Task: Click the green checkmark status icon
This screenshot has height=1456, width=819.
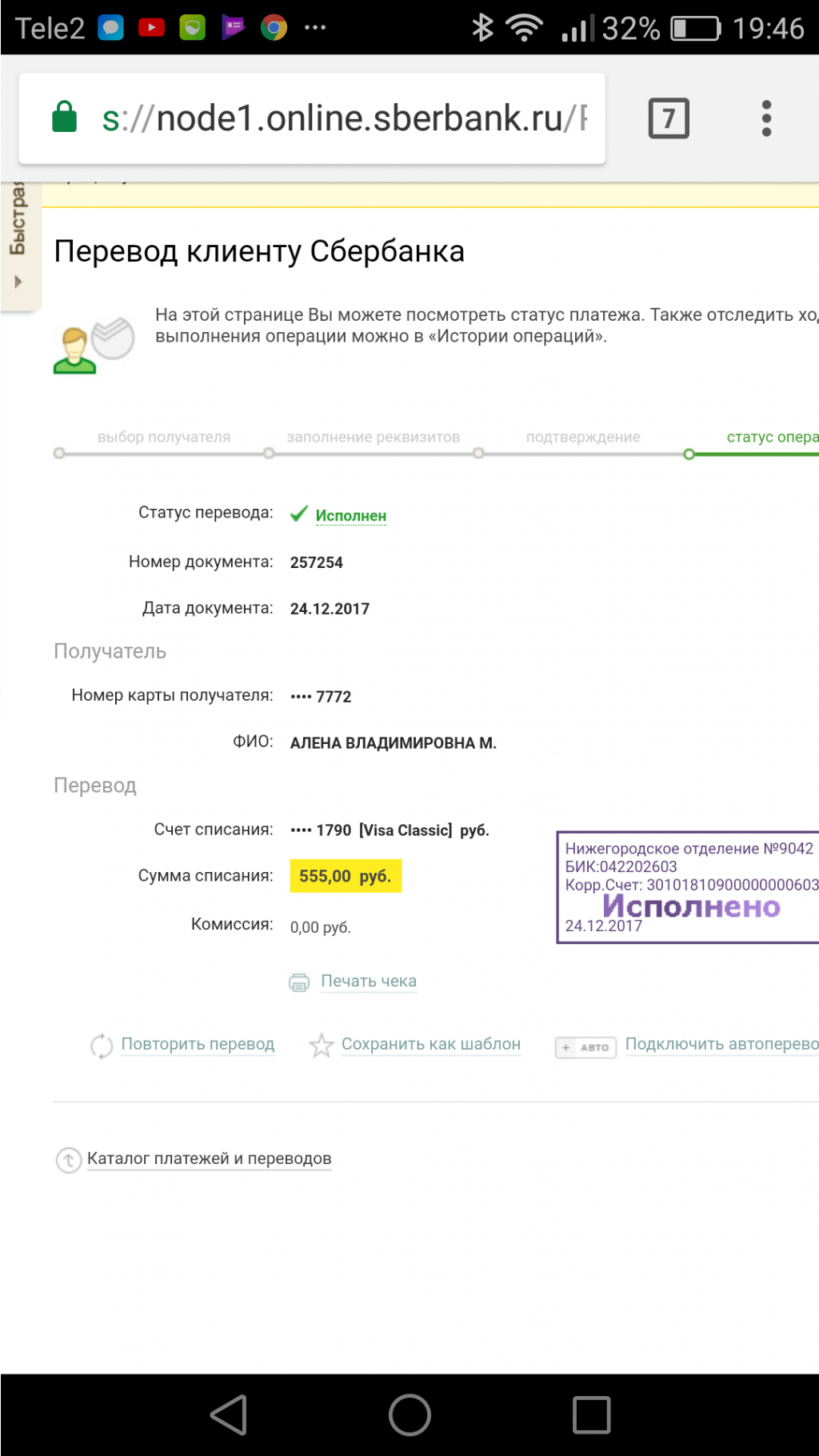Action: click(299, 514)
